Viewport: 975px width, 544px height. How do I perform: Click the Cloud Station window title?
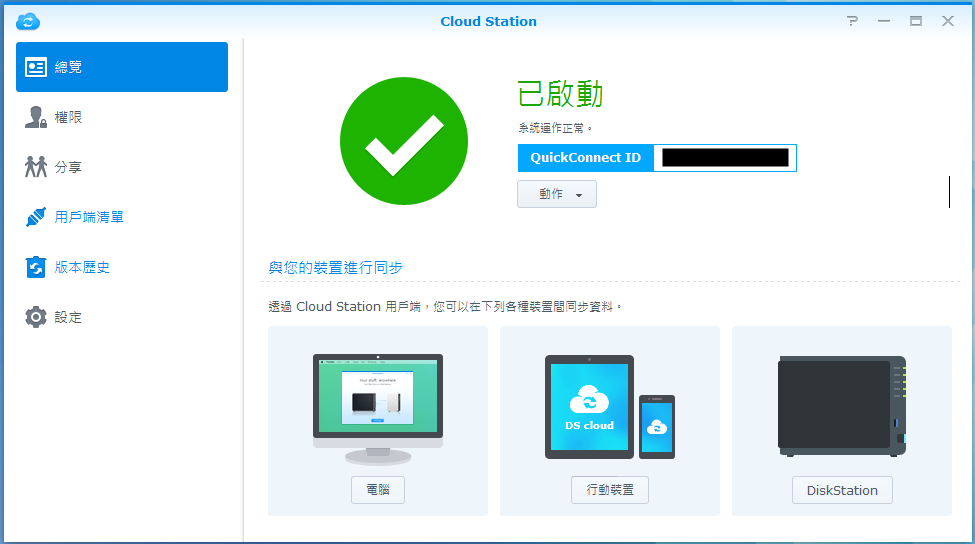click(488, 21)
